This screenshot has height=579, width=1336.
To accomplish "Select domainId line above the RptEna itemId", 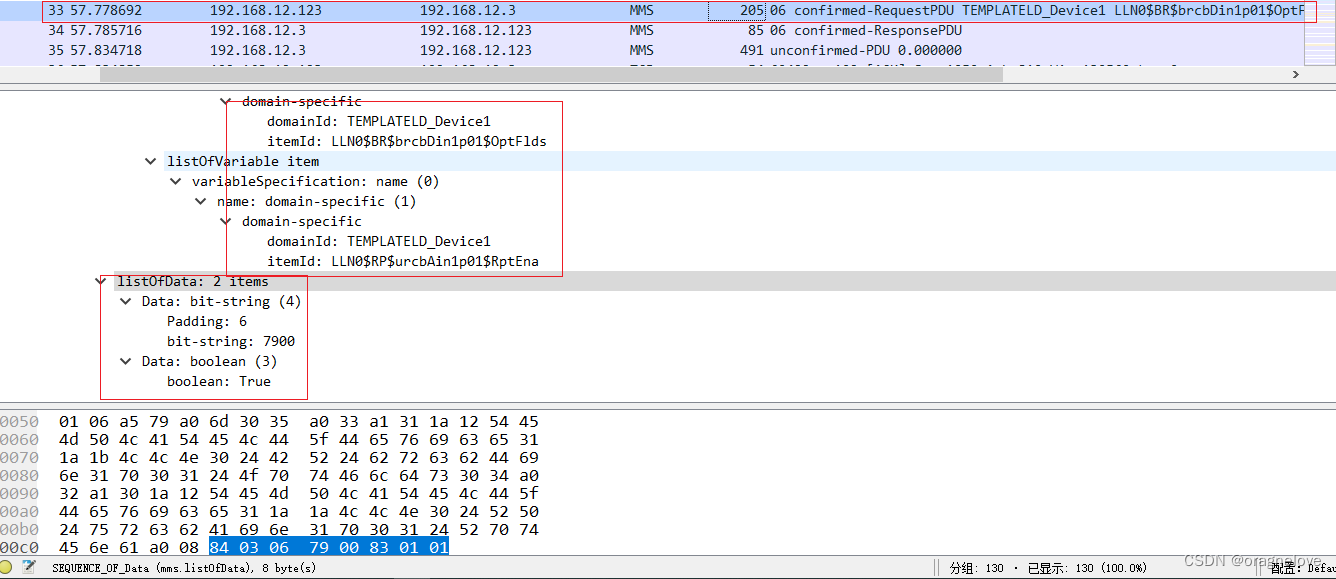I will pyautogui.click(x=378, y=241).
